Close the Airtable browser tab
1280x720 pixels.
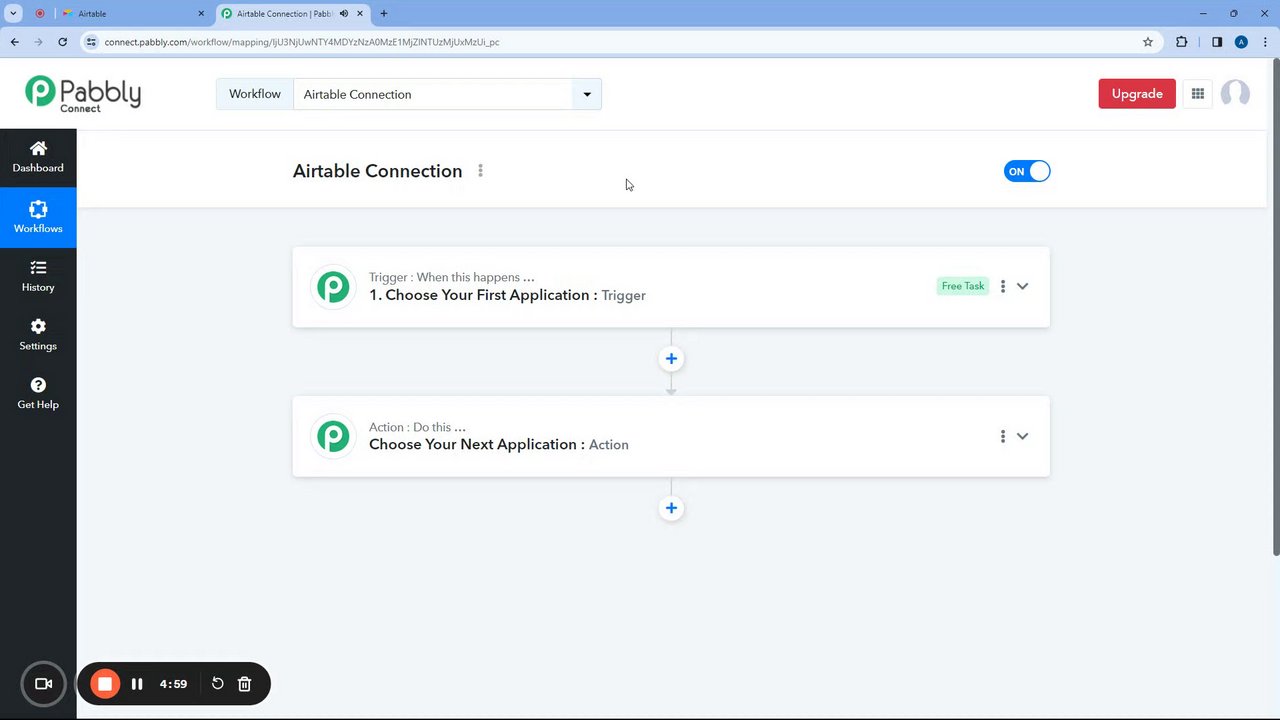[x=201, y=14]
